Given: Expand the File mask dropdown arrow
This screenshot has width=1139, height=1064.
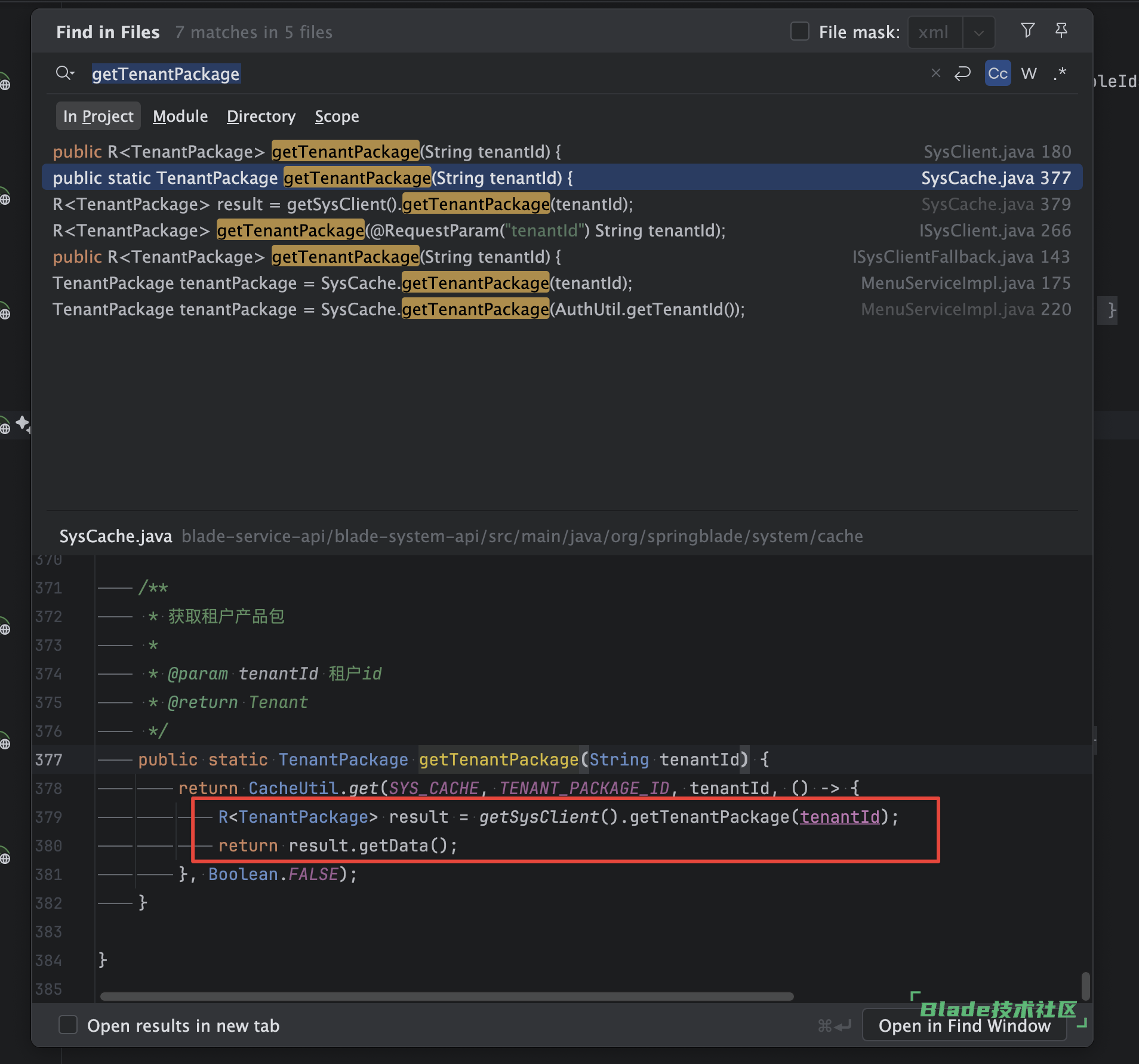Looking at the screenshot, I should (978, 33).
